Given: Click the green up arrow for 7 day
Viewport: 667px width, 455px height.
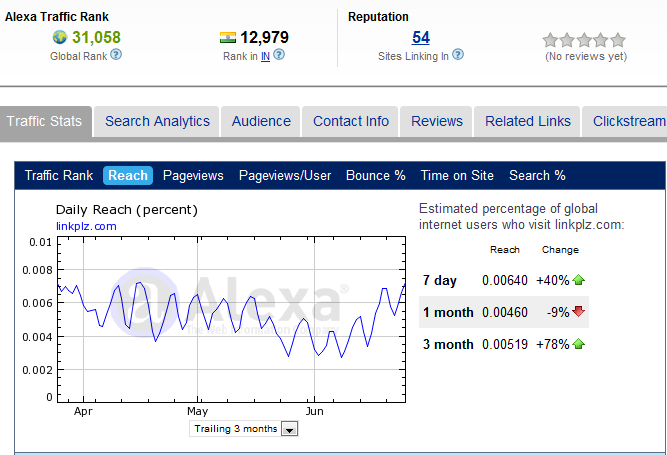Looking at the screenshot, I should click(579, 280).
